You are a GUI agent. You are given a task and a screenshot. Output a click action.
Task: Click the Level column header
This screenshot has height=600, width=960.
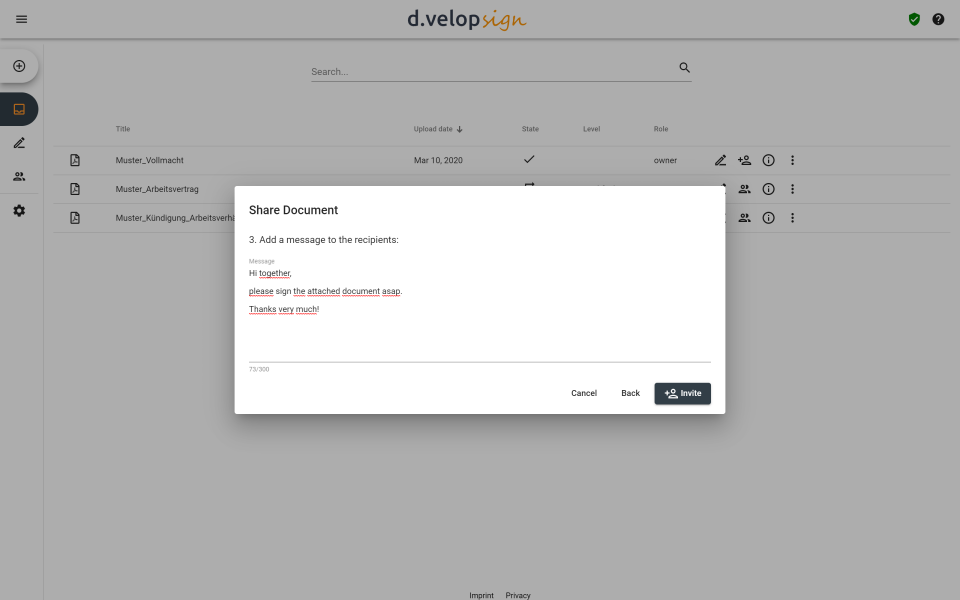pyautogui.click(x=591, y=129)
